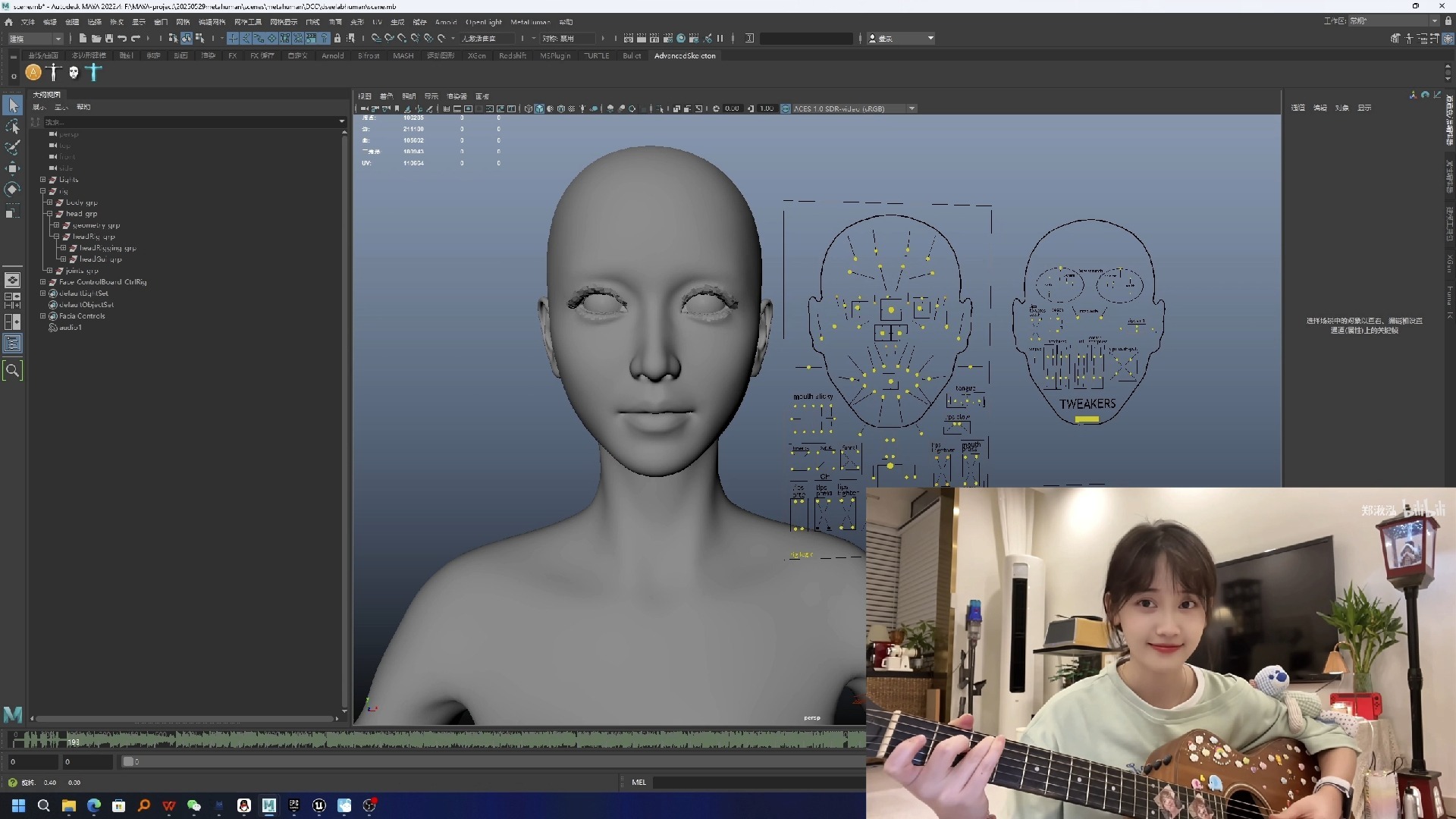Switch to the Arnold shelf tab
This screenshot has height=819, width=1456.
[x=332, y=55]
